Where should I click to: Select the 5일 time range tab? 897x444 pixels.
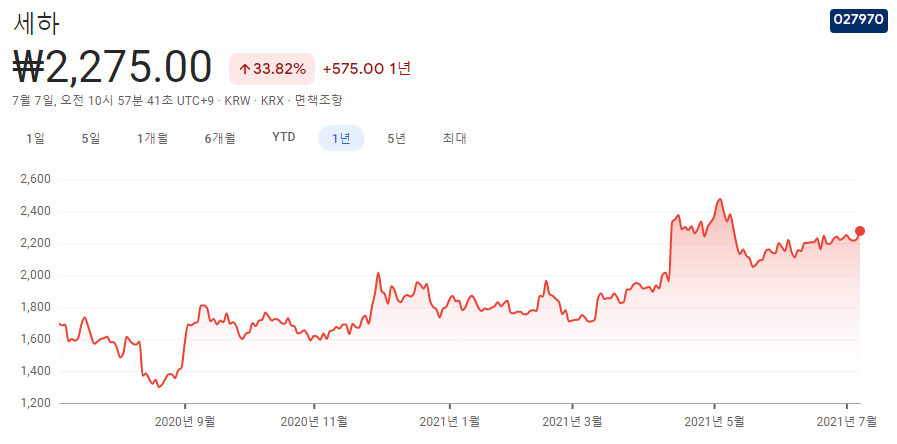(91, 138)
